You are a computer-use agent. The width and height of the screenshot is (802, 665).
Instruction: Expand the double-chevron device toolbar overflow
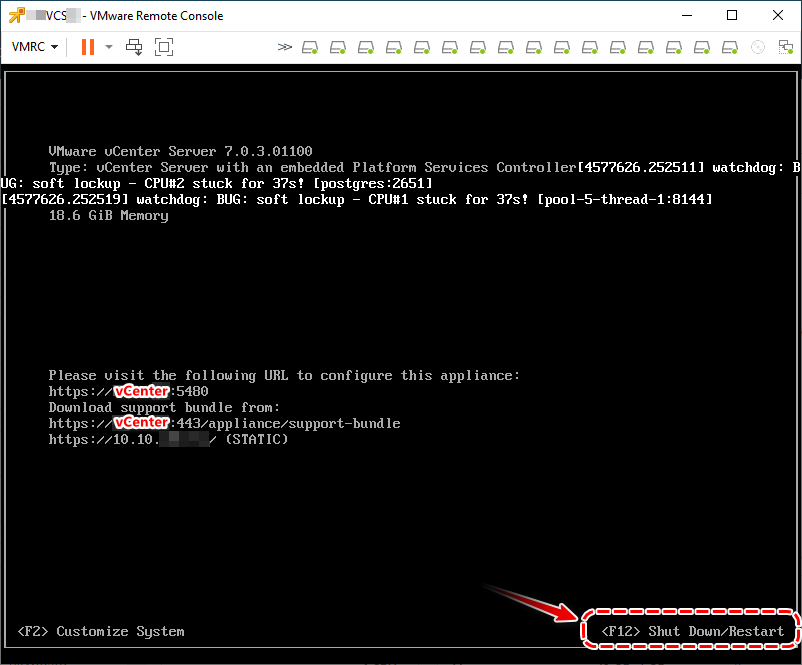click(x=285, y=47)
